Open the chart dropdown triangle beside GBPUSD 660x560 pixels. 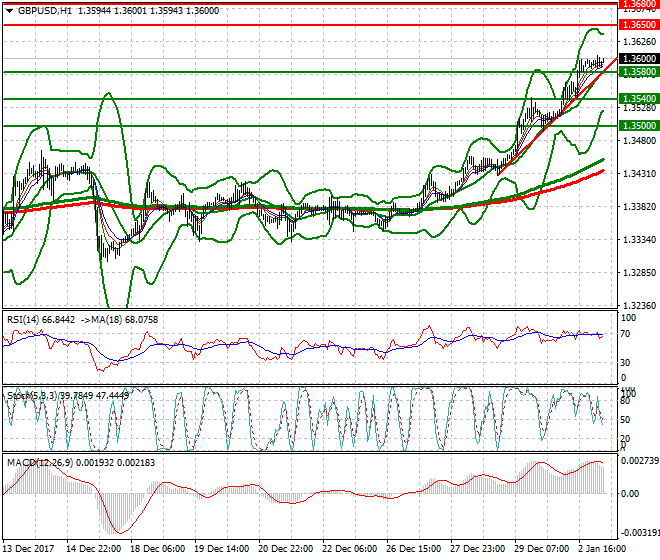(9, 11)
